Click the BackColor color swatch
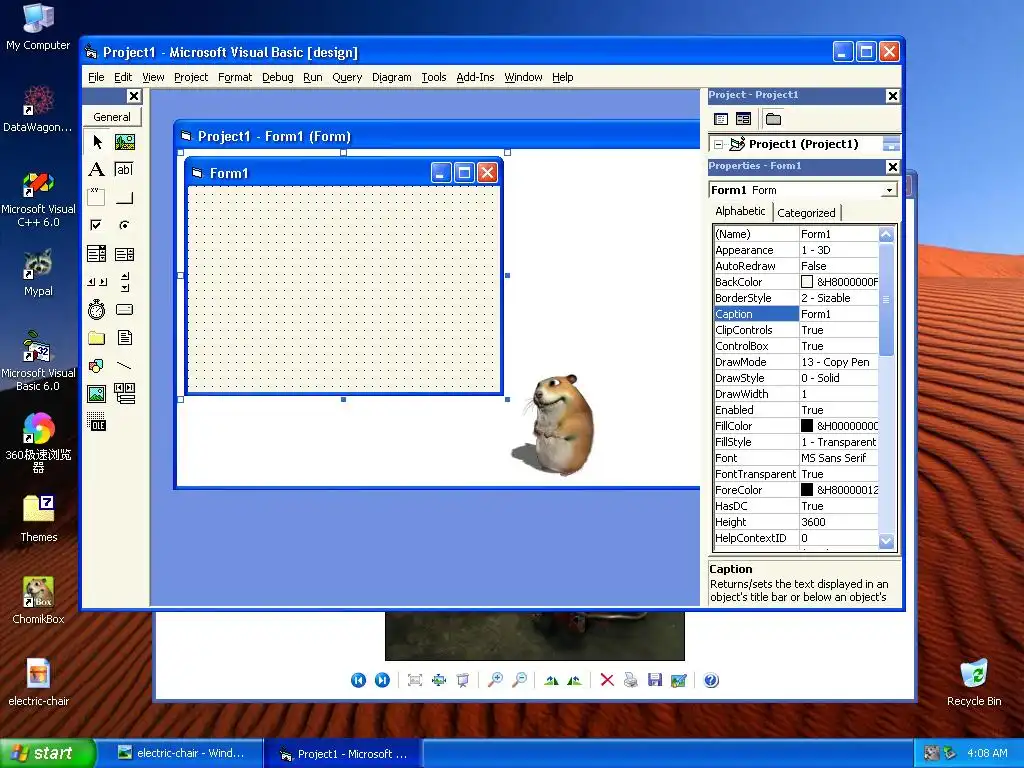1024x768 pixels. click(x=807, y=281)
